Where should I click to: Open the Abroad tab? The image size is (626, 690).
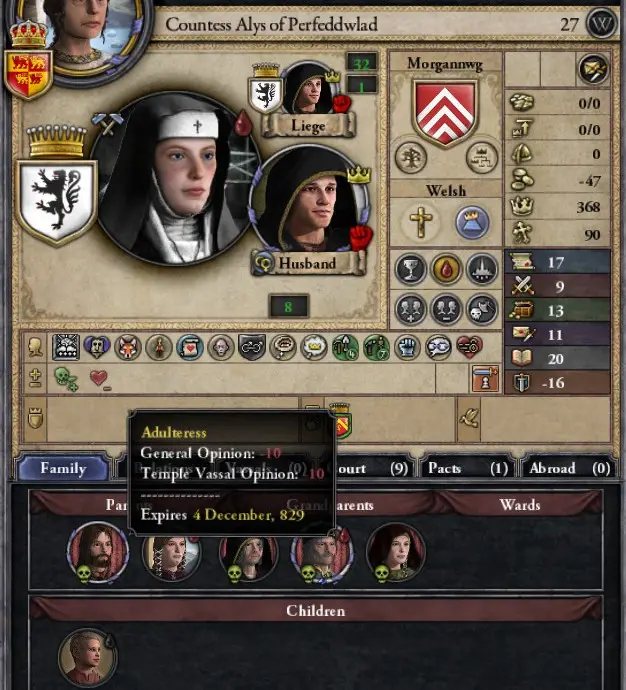pyautogui.click(x=569, y=468)
